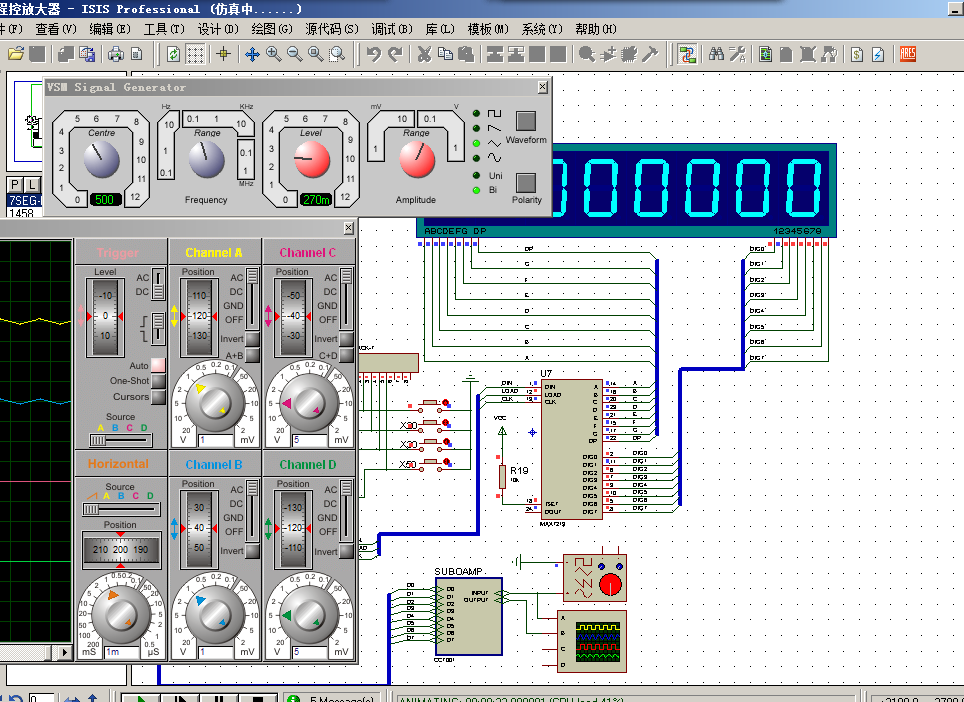
Task: Adjust the trigger Source A B C D slider
Action: point(120,440)
